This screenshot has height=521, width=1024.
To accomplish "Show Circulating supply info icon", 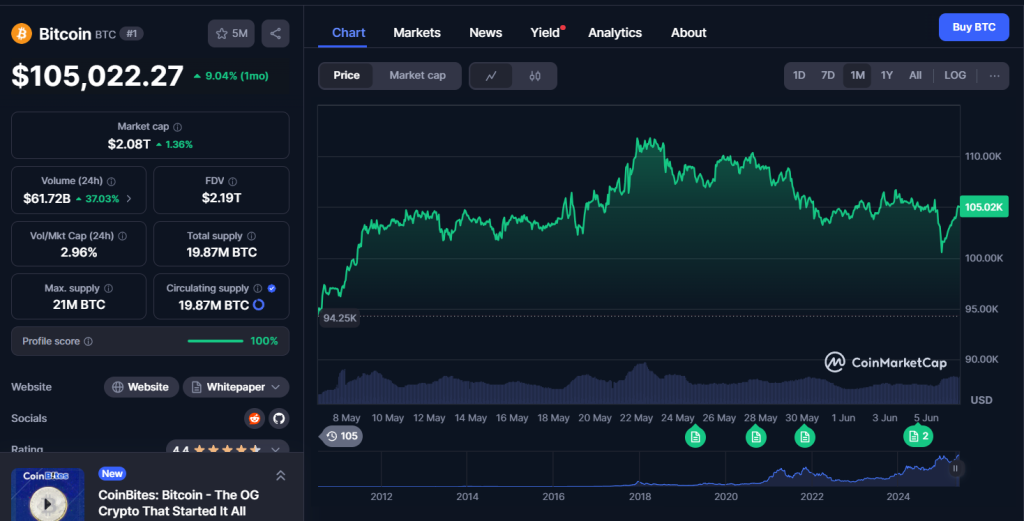I will 258,289.
